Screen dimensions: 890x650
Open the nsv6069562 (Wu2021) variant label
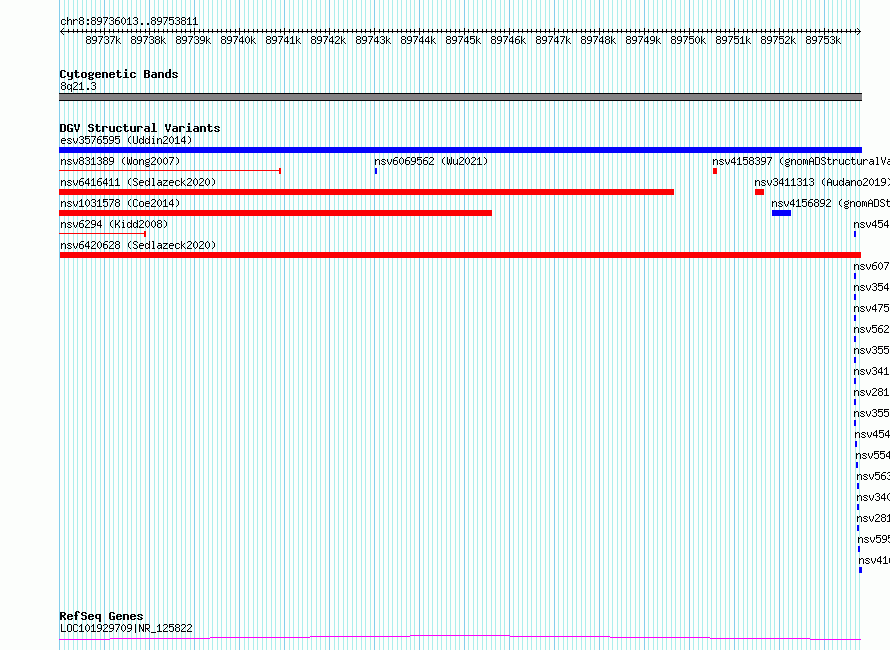point(431,161)
